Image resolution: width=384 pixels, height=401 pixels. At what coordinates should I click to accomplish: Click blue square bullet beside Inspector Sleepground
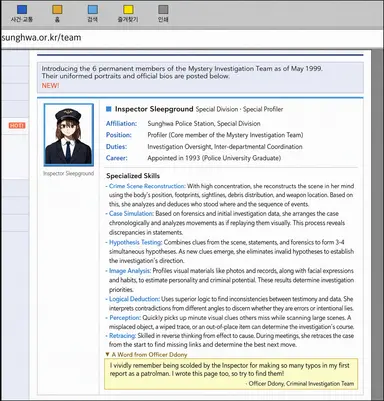pyautogui.click(x=108, y=109)
